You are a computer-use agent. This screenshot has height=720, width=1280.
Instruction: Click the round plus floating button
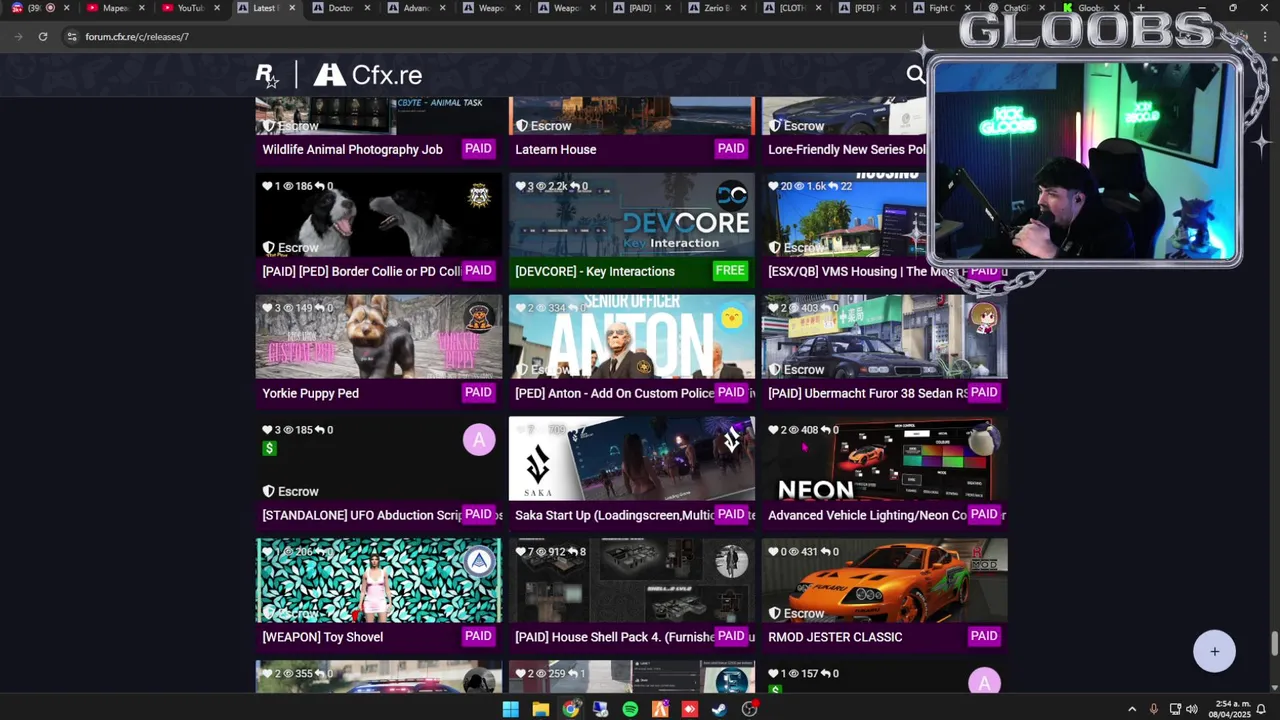1214,651
